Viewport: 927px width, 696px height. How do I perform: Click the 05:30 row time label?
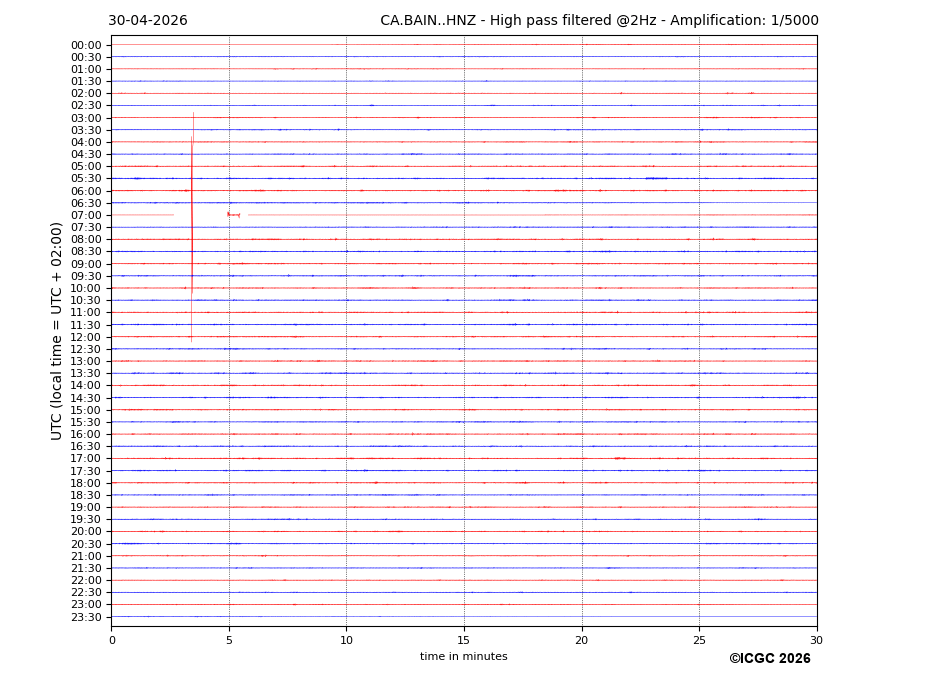pos(86,178)
